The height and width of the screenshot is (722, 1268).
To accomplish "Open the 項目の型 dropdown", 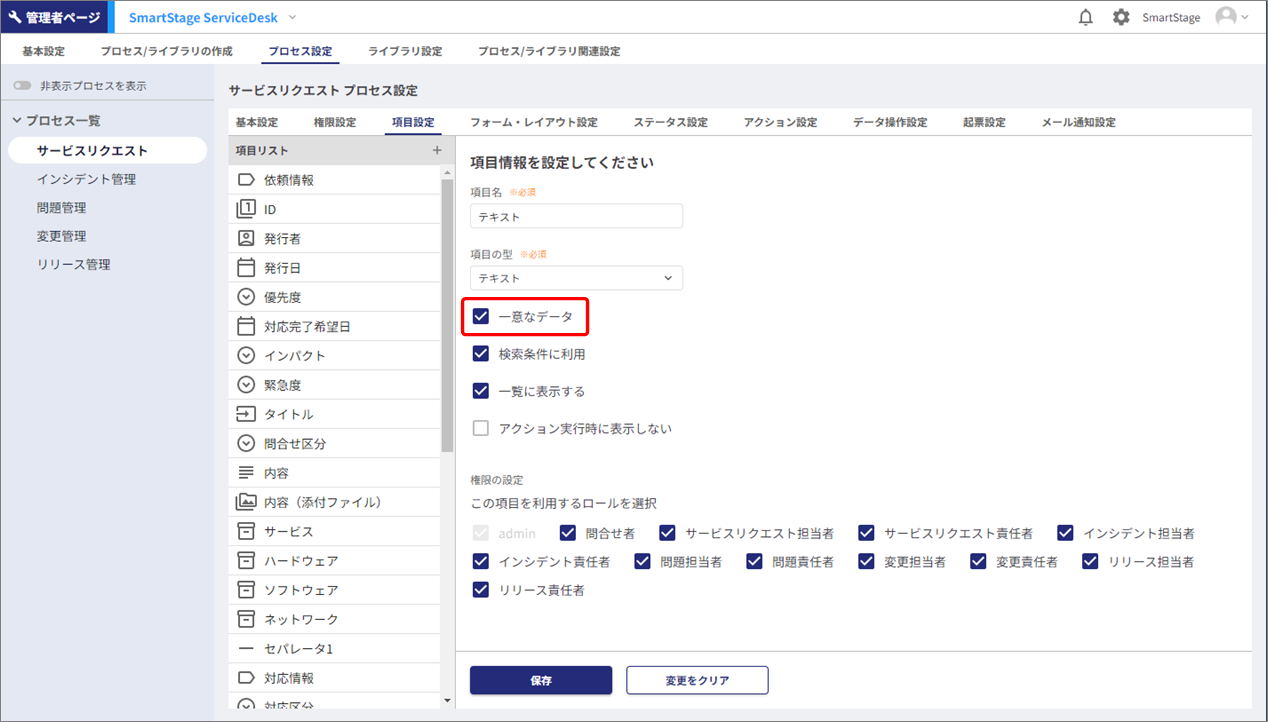I will [576, 278].
